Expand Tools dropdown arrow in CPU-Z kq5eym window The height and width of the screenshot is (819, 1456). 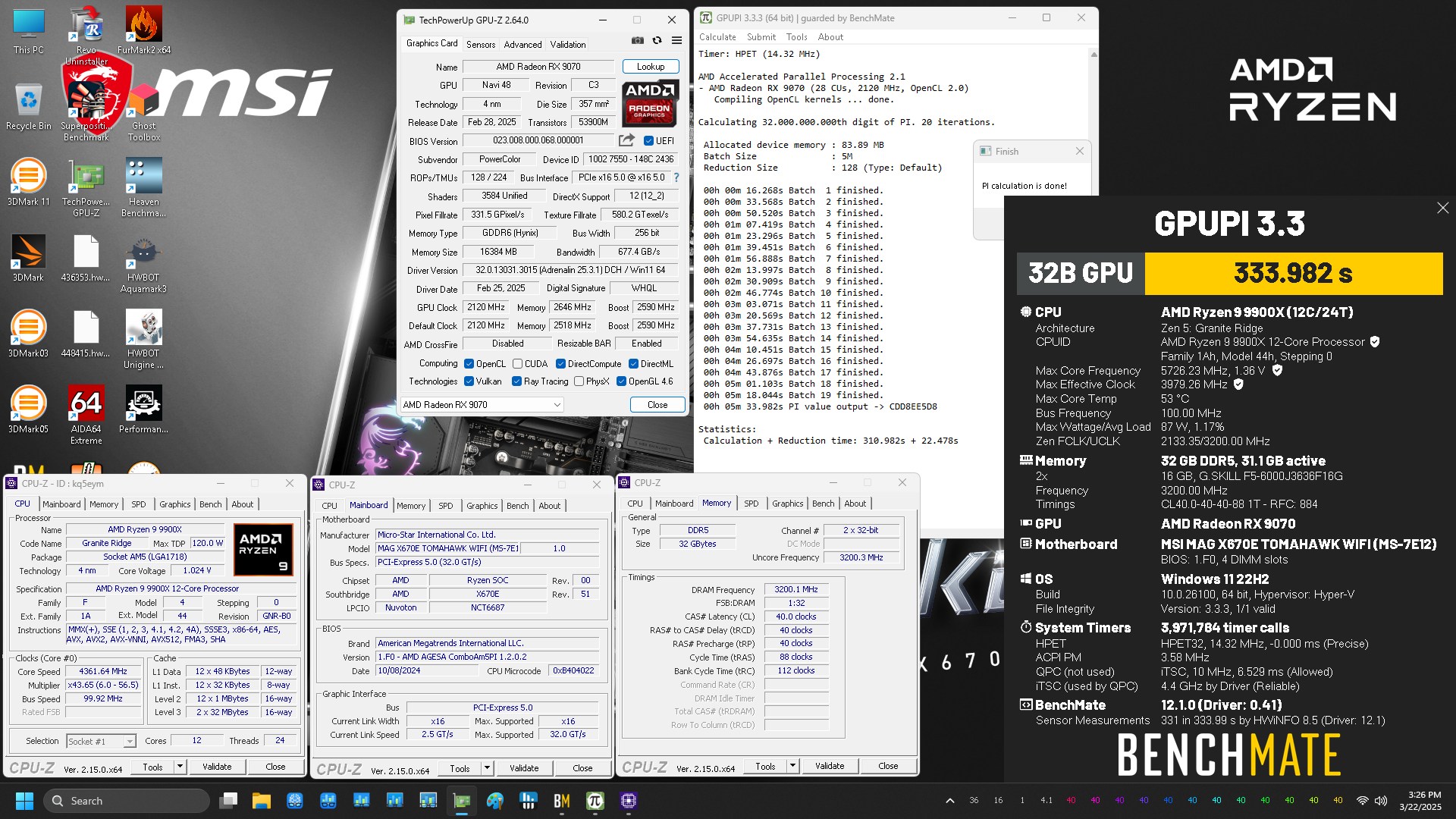[180, 767]
